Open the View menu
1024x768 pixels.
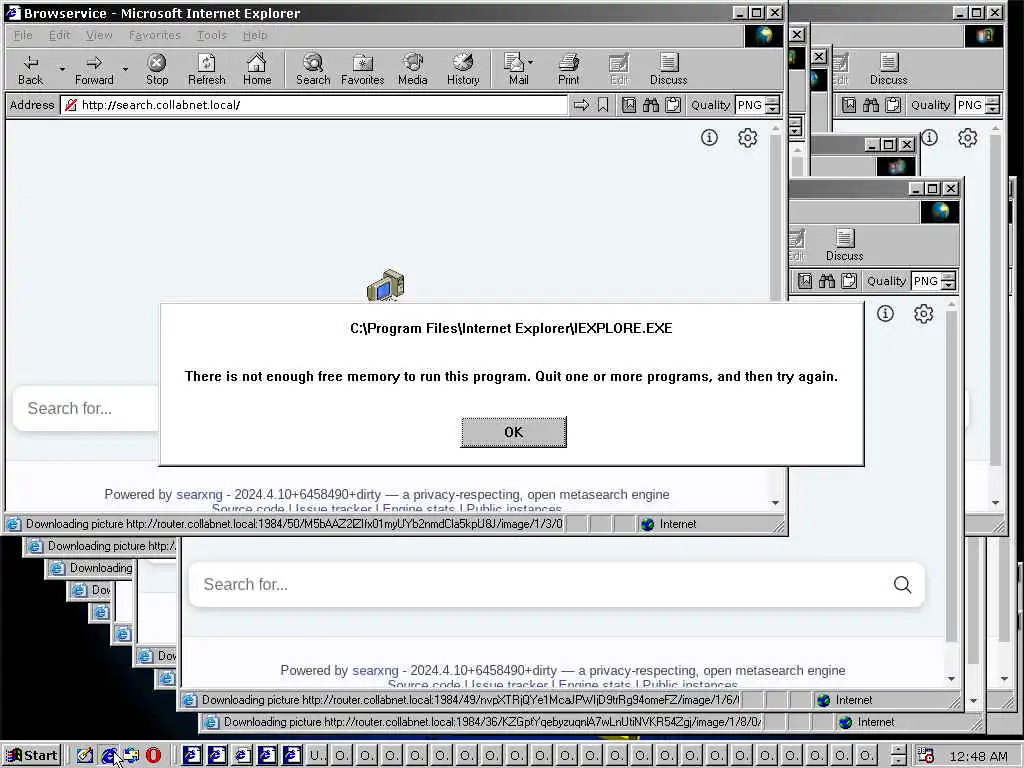[x=99, y=35]
